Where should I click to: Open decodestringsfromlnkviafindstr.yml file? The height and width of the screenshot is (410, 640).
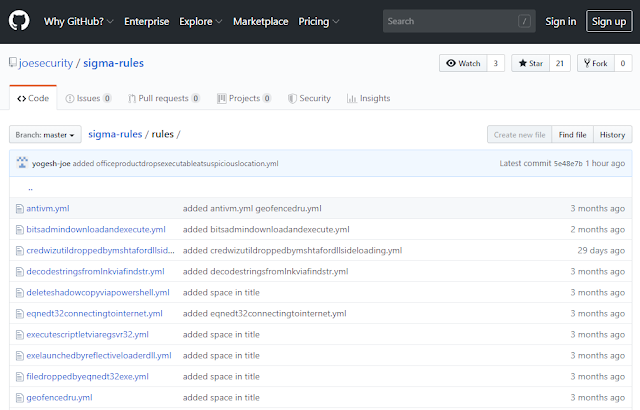96,271
